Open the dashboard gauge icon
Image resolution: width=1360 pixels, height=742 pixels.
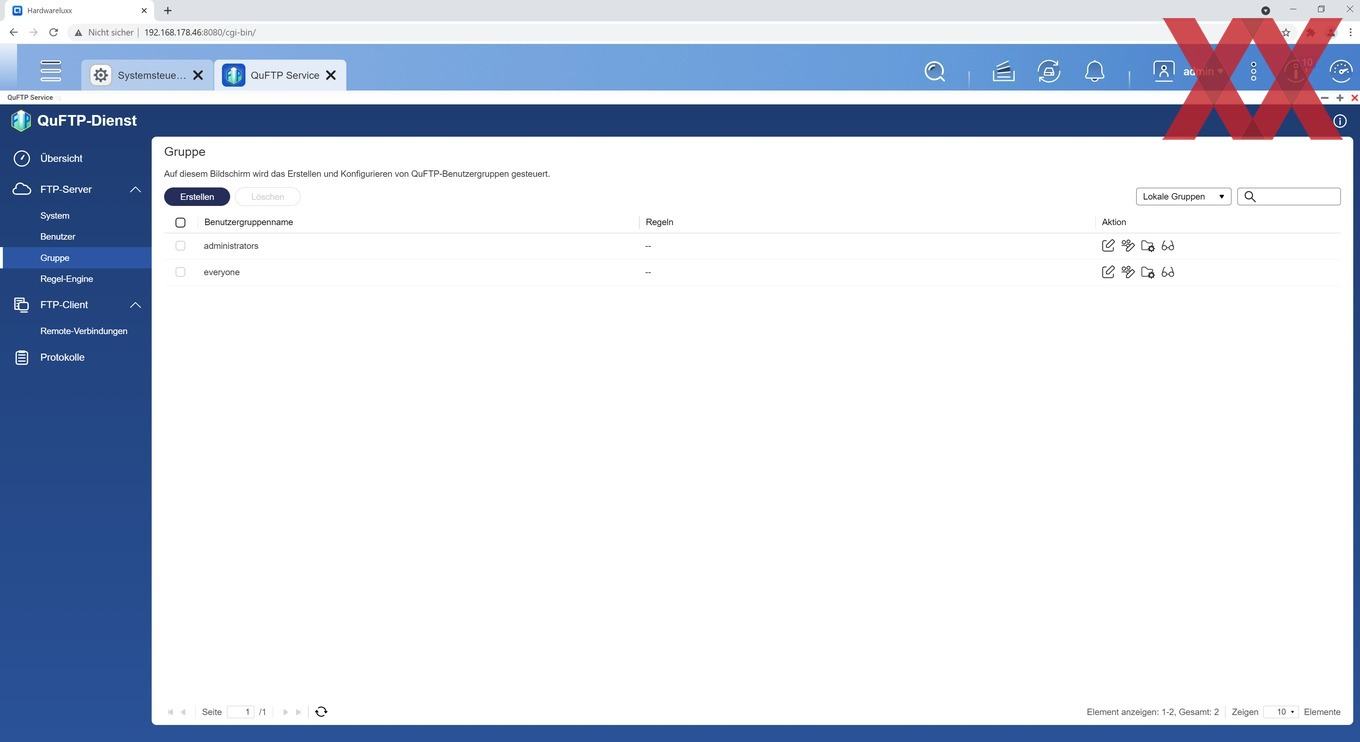tap(1341, 71)
